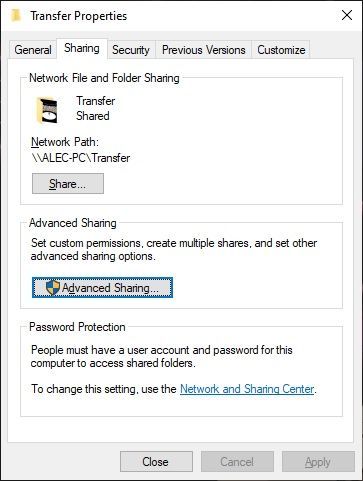Open the Advanced Sharing... dialog
The width and height of the screenshot is (363, 481).
point(103,288)
